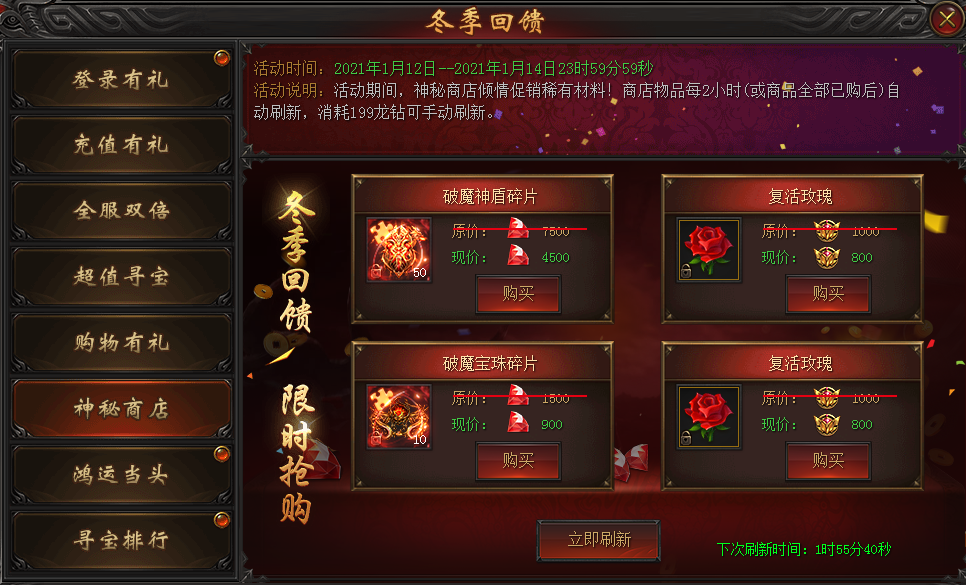The width and height of the screenshot is (966, 585).
Task: Open the 鸿运当头 tab
Action: (121, 474)
